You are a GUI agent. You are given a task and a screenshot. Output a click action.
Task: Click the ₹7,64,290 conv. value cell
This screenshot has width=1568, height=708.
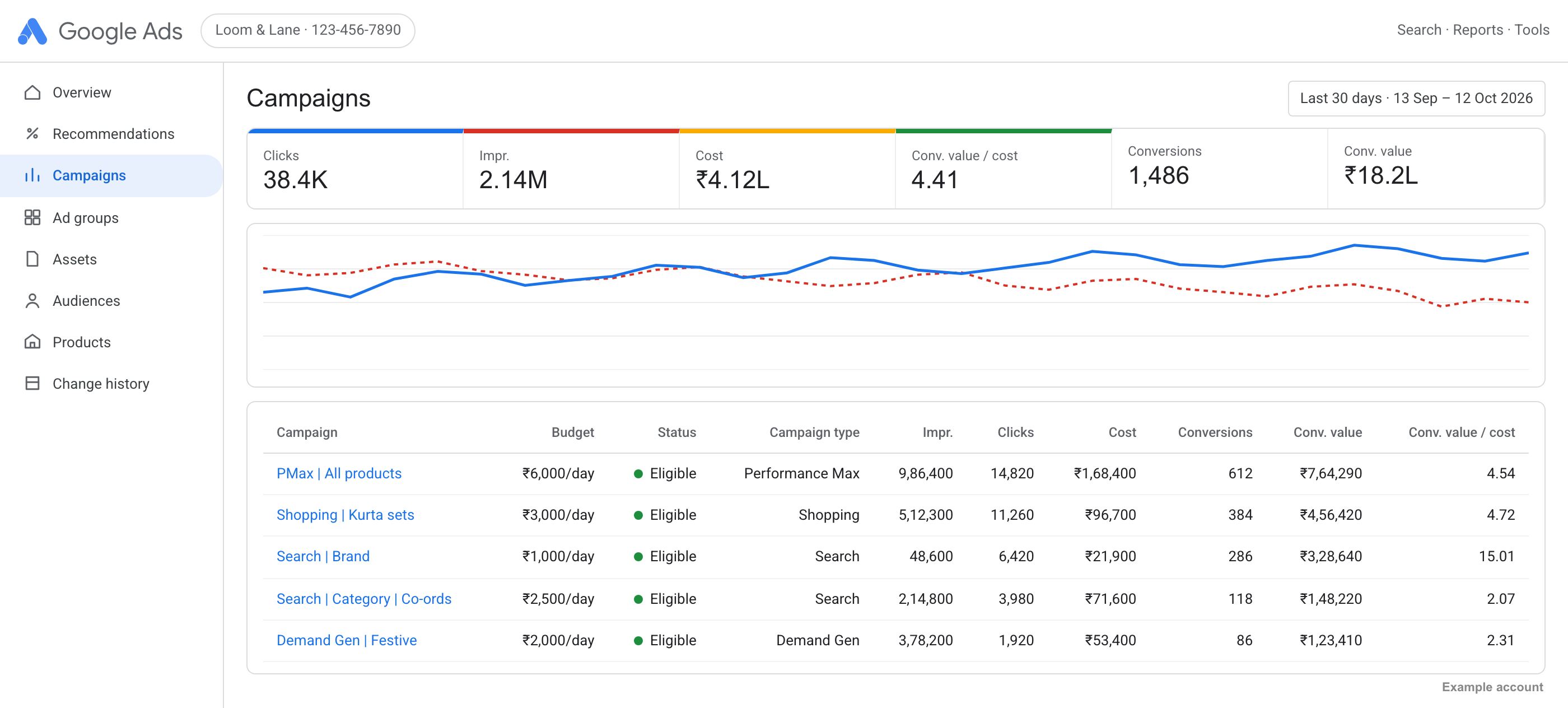pyautogui.click(x=1331, y=474)
